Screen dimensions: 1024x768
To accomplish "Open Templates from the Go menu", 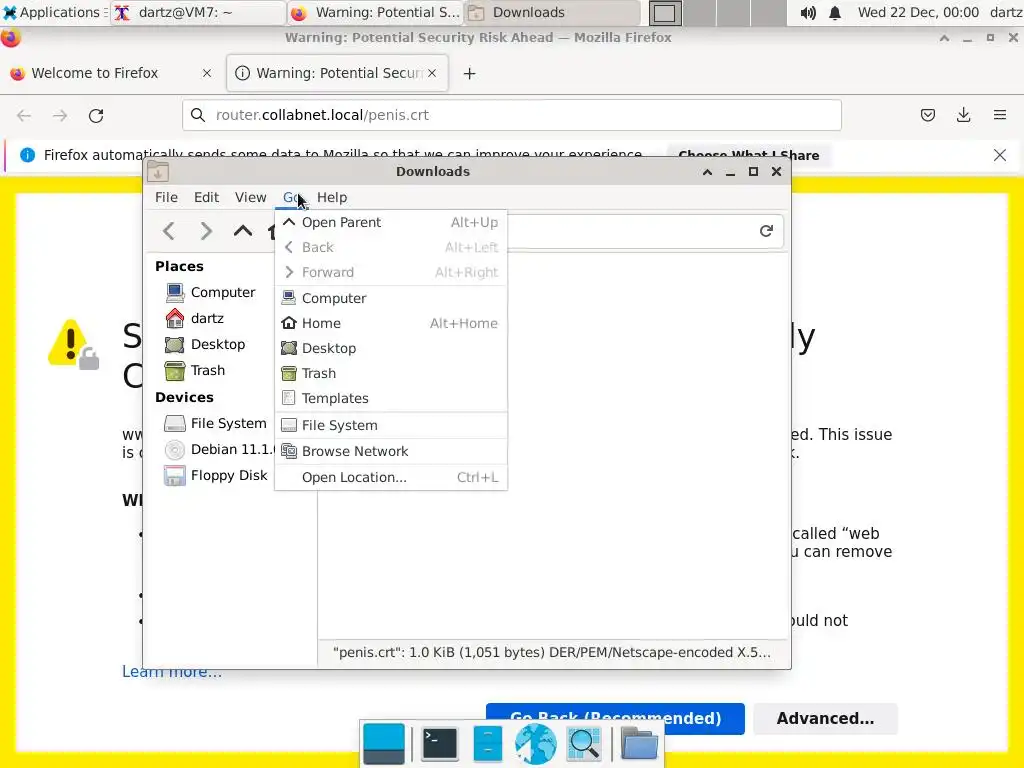I will (x=391, y=398).
